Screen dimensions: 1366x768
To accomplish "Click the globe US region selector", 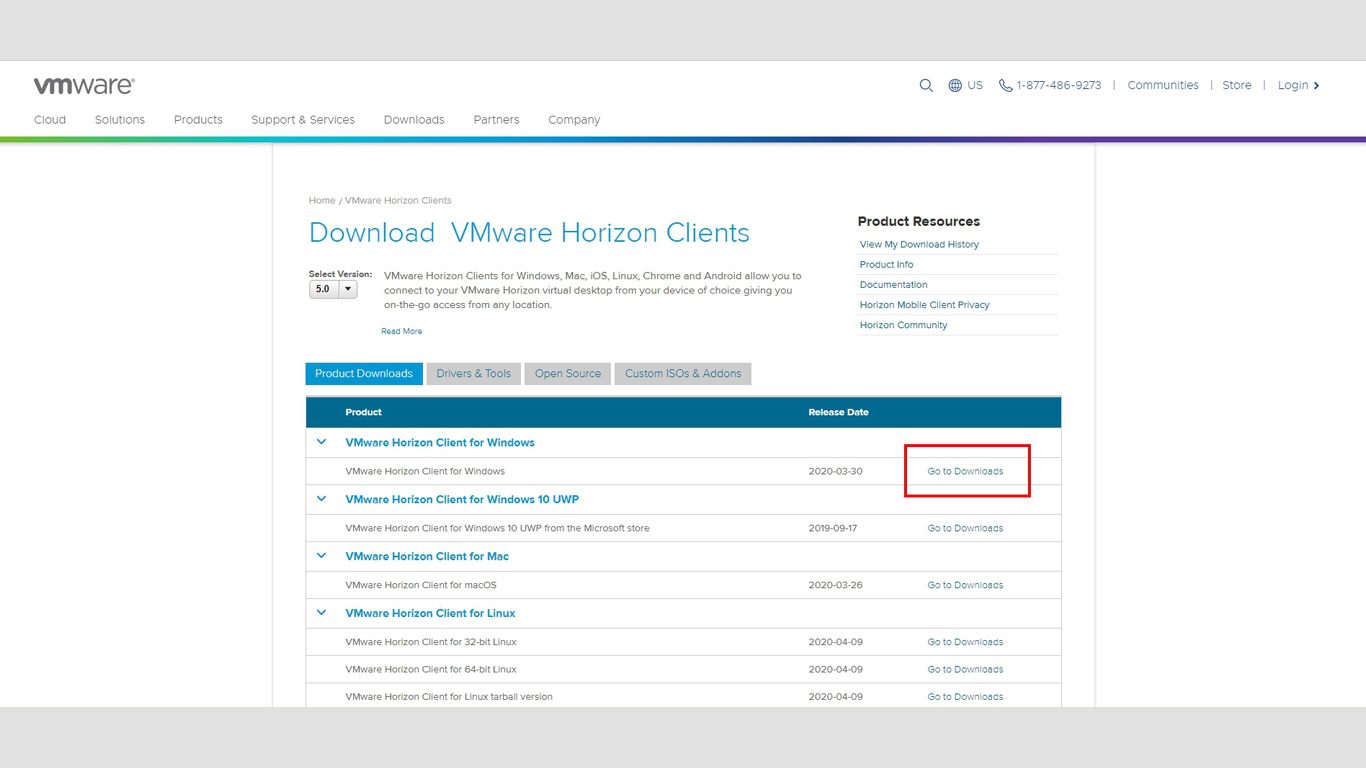I will [x=966, y=86].
